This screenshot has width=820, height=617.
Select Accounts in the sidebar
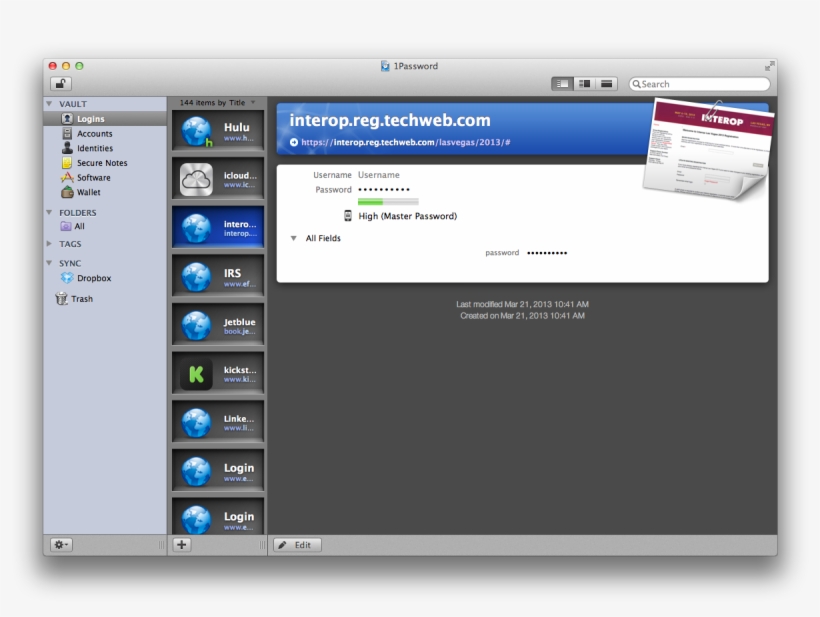coord(105,133)
